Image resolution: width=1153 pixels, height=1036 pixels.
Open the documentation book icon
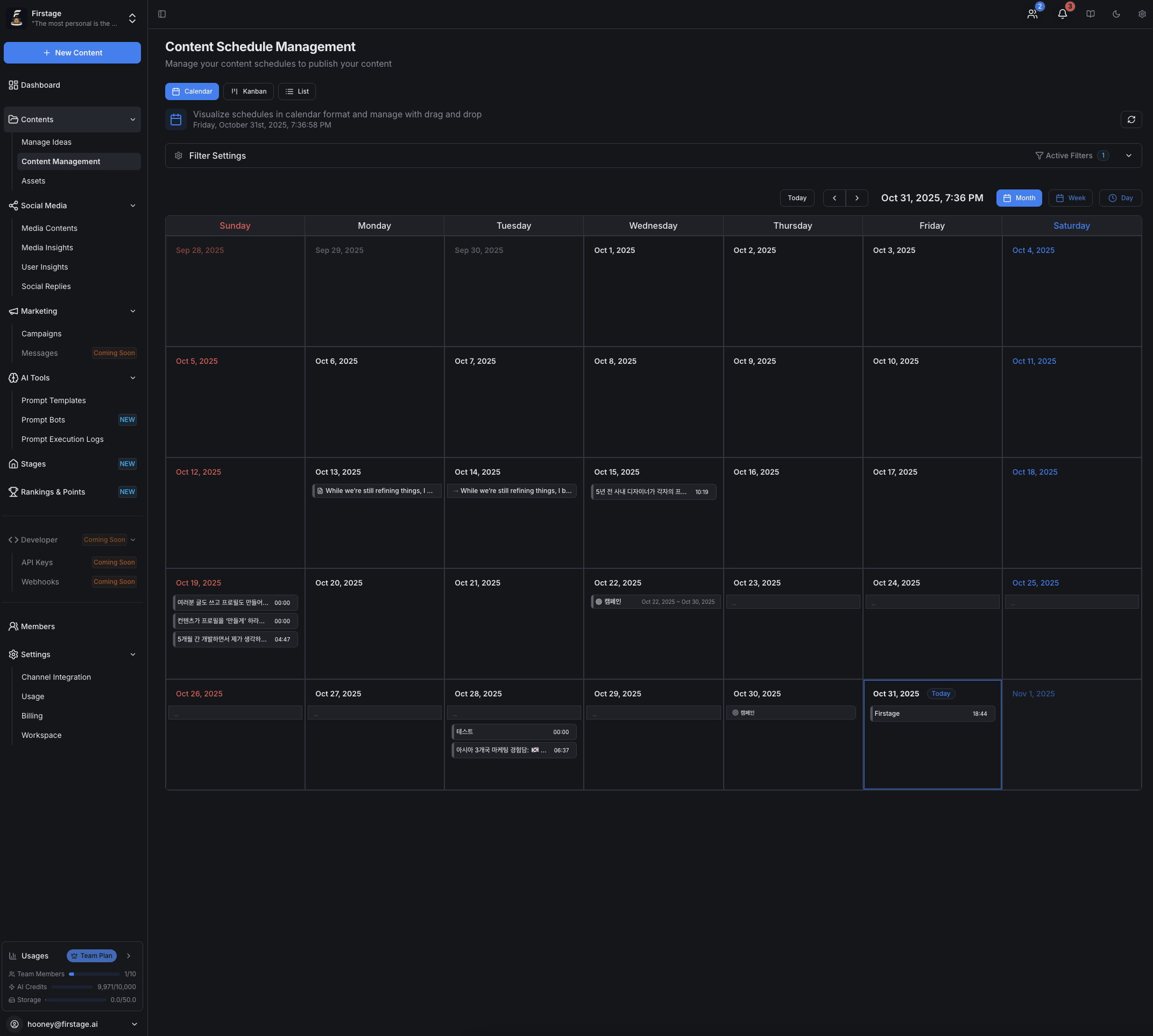[x=1090, y=13]
